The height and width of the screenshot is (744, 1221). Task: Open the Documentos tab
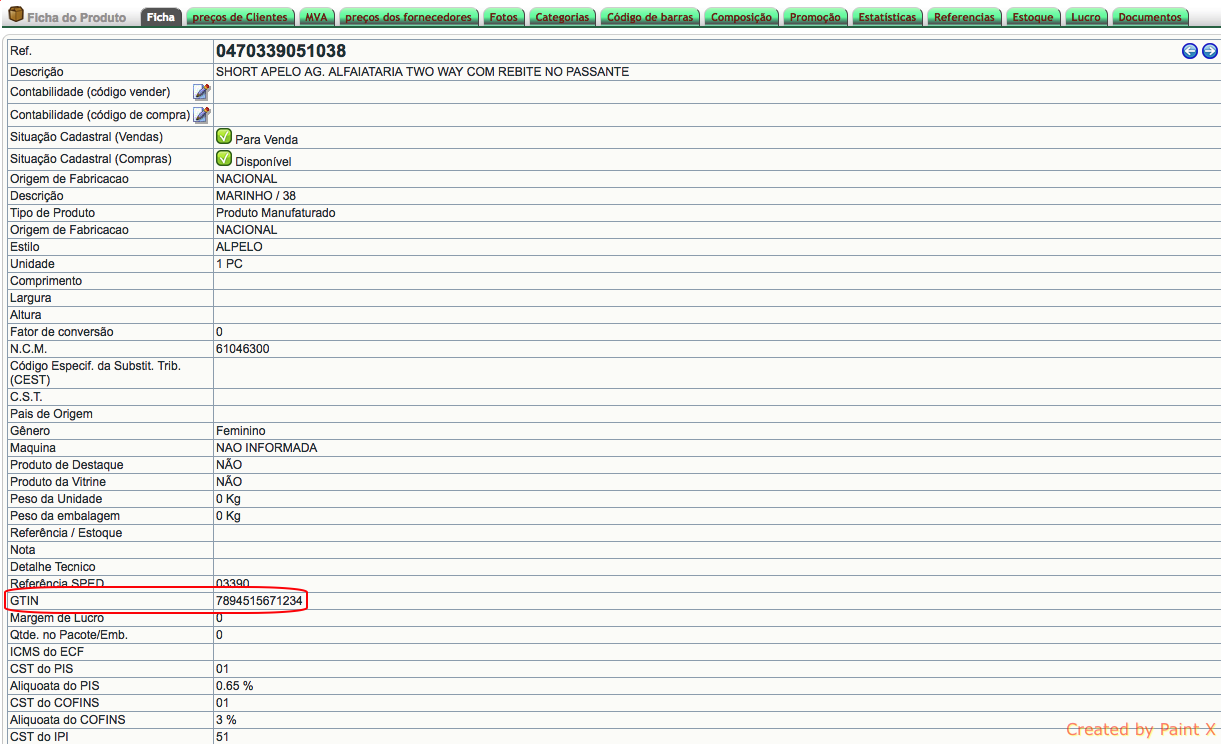1150,17
